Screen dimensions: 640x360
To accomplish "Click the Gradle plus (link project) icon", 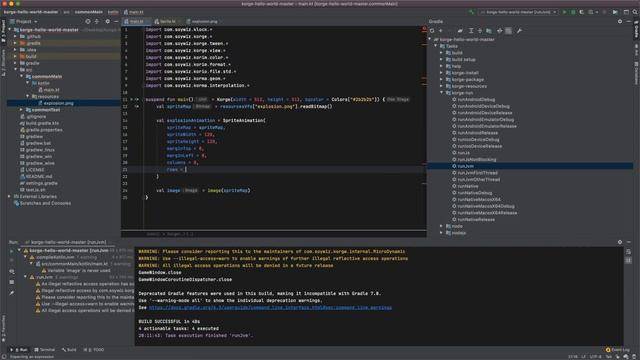I will pos(441,31).
